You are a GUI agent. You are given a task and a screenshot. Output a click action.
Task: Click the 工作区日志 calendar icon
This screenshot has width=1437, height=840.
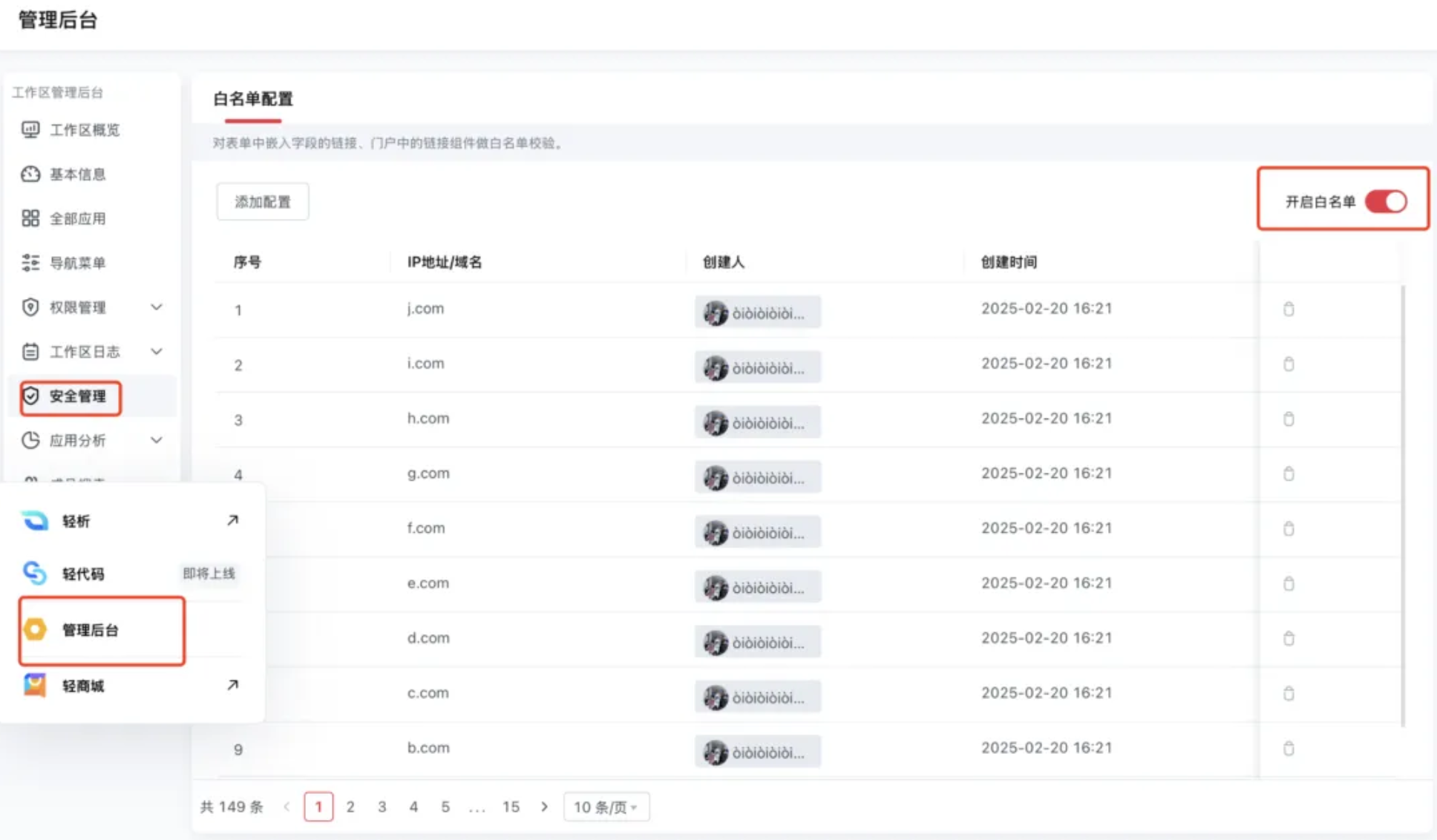30,352
